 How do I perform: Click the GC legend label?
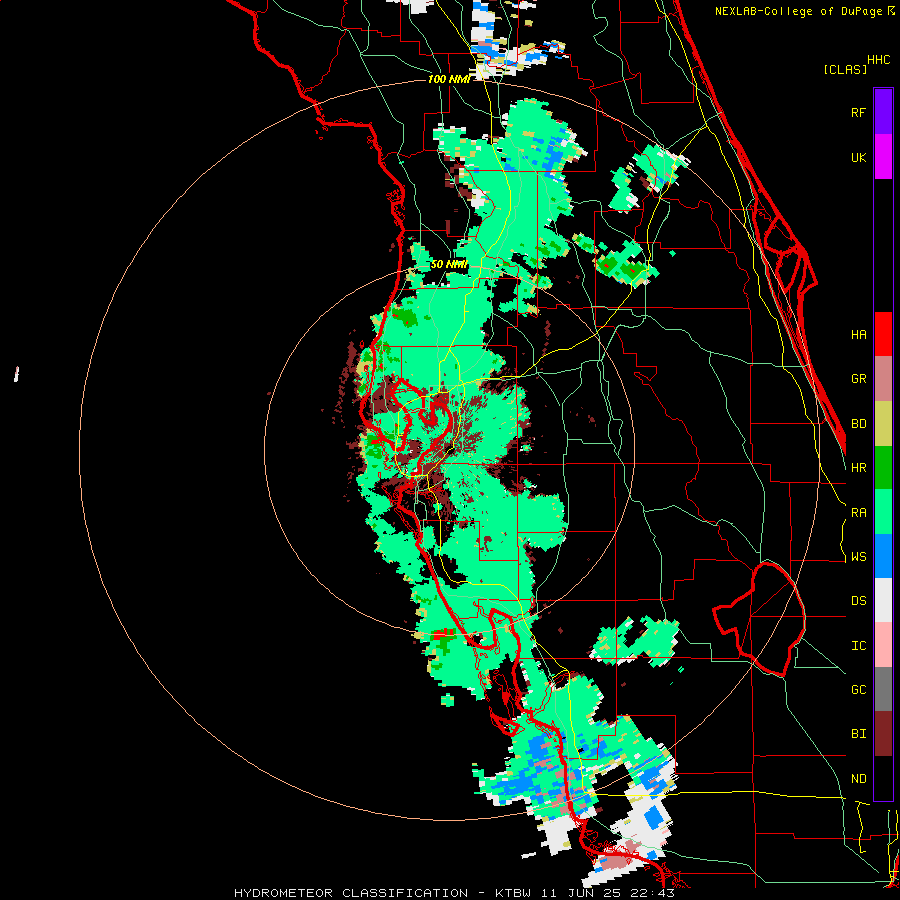click(858, 690)
